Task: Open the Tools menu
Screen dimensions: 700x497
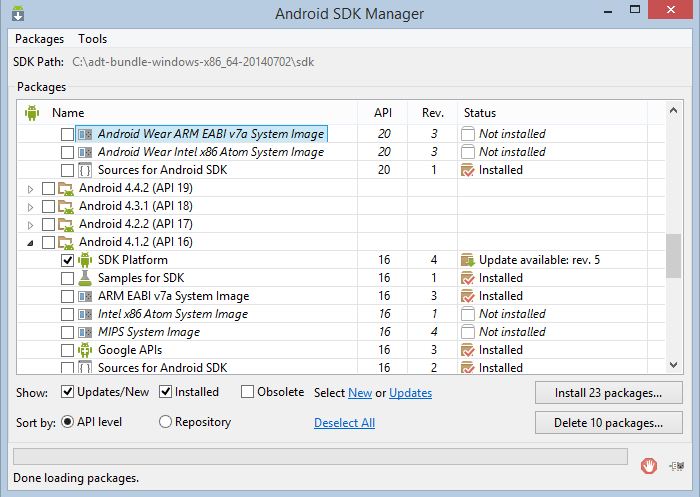Action: [x=92, y=39]
